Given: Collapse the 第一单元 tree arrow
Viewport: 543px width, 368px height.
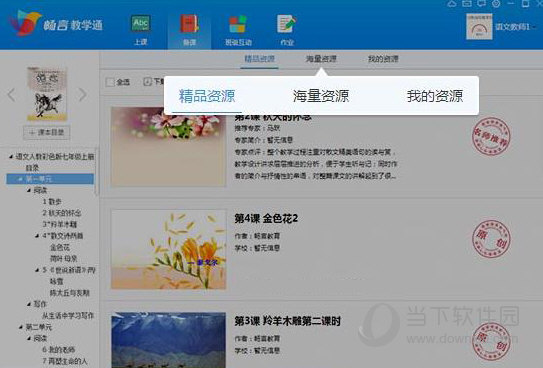Looking at the screenshot, I should pos(20,179).
